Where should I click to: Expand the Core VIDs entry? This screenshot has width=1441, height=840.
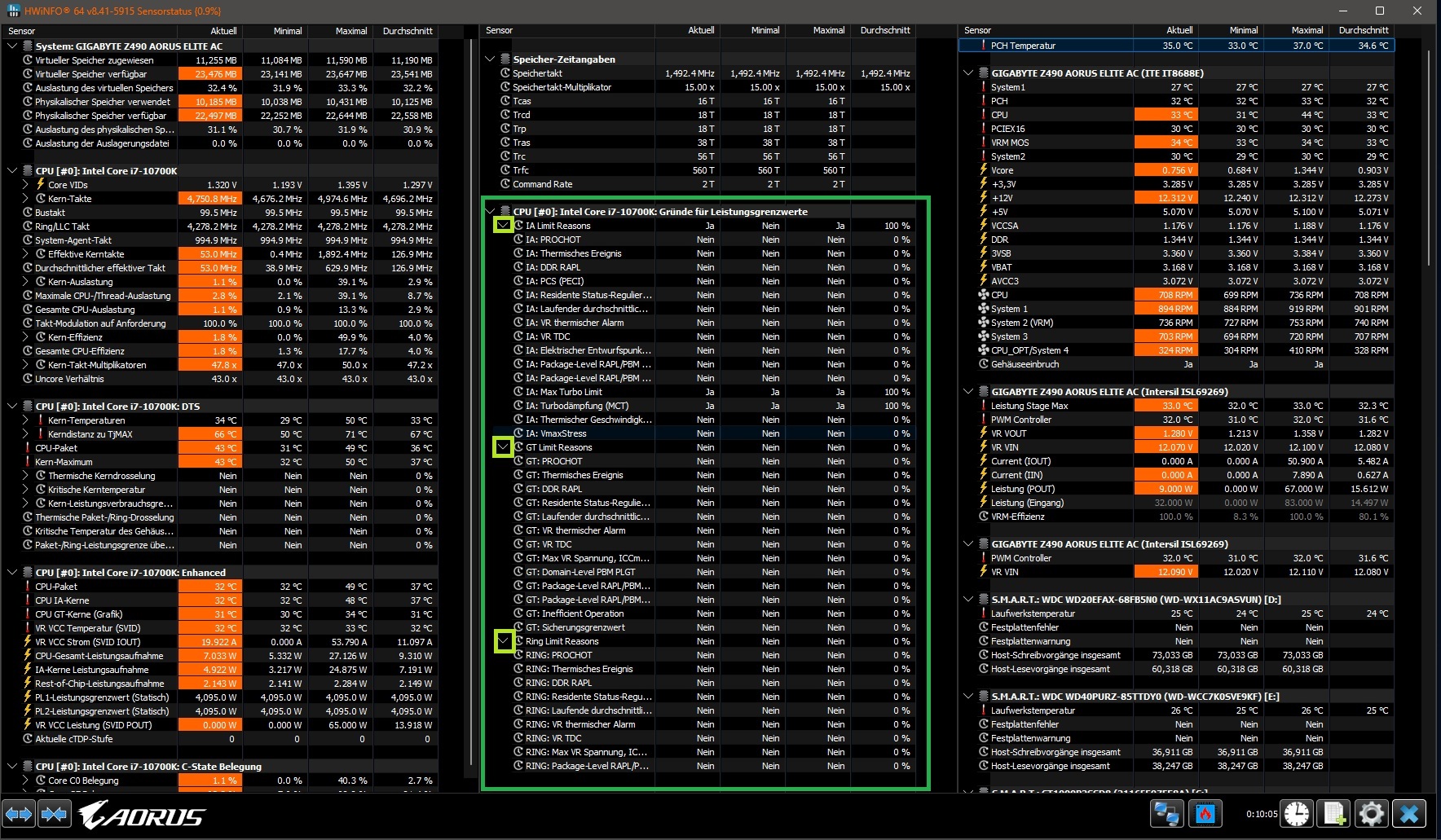pos(26,185)
